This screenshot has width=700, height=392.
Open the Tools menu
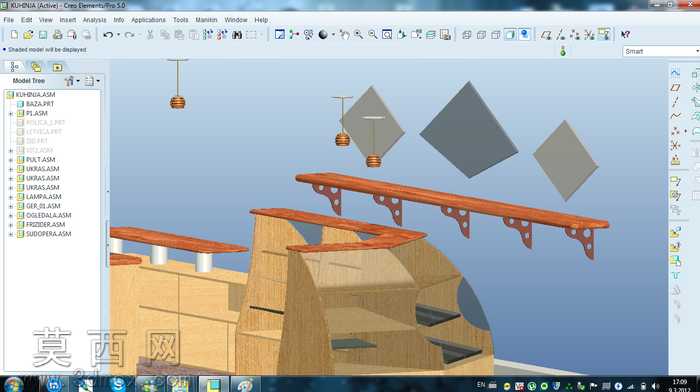click(181, 20)
